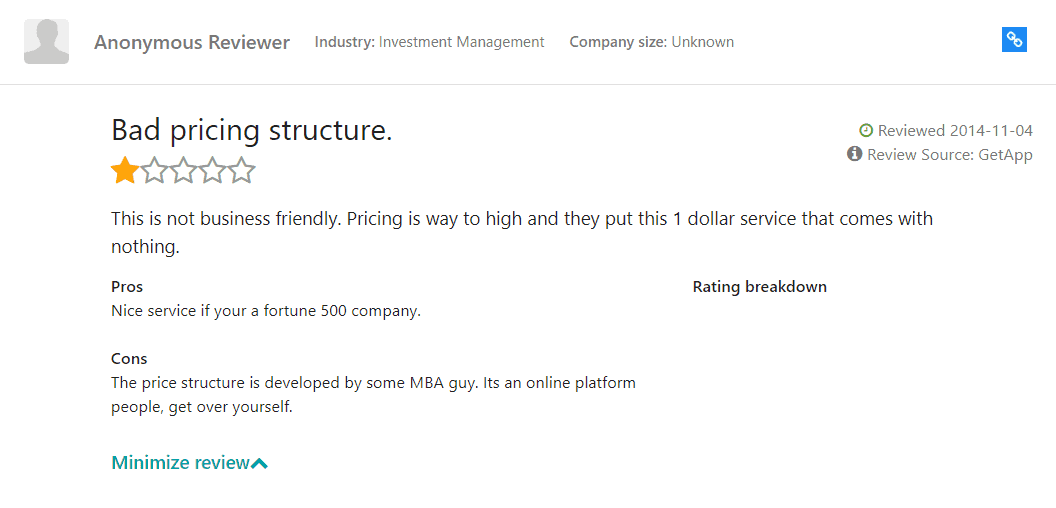Click the fifth empty rating star
1056x508 pixels.
point(242,170)
